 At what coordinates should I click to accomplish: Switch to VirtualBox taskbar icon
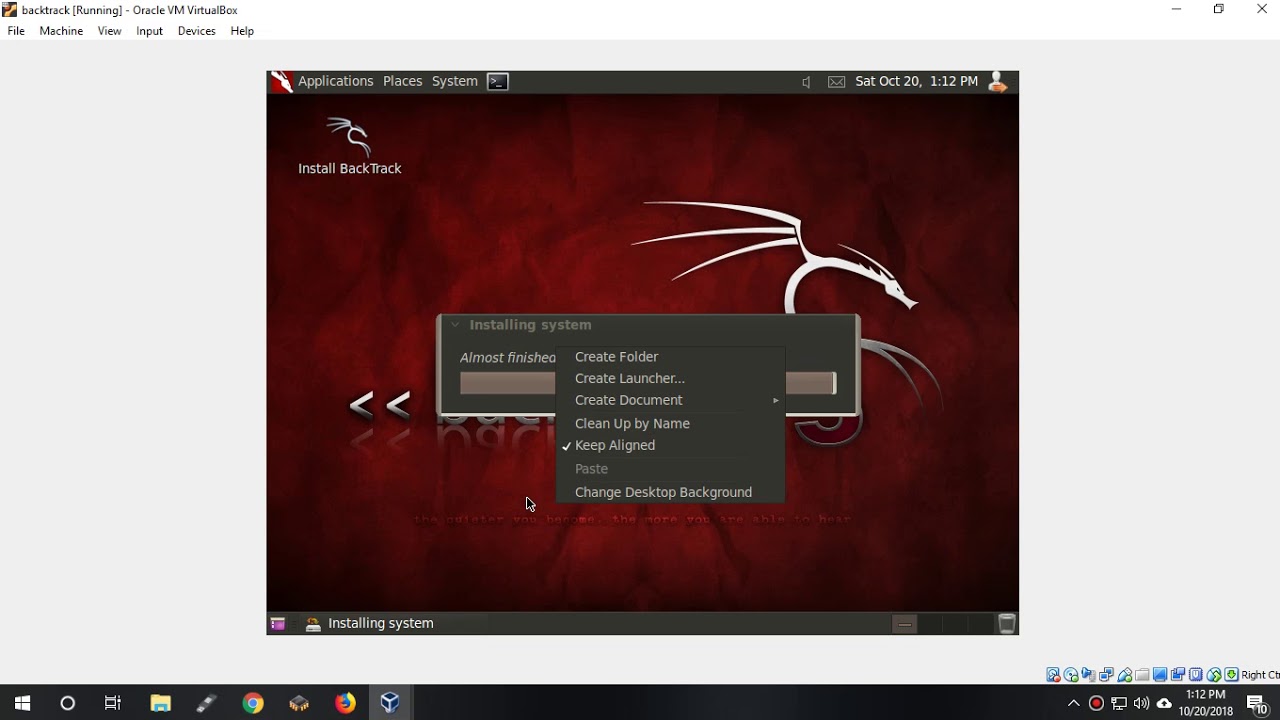(x=390, y=703)
